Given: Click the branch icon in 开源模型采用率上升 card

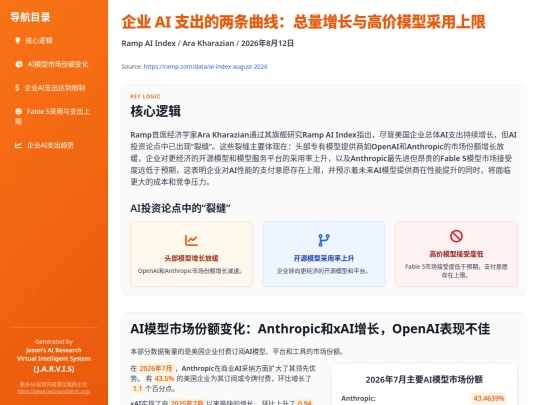Looking at the screenshot, I should [x=324, y=240].
